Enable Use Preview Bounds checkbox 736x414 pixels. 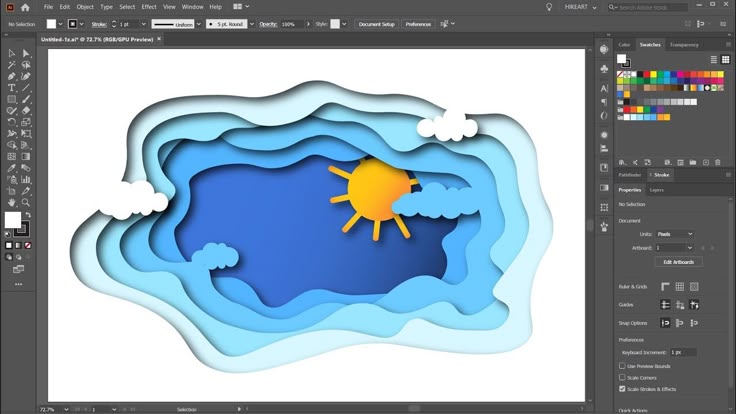(622, 365)
